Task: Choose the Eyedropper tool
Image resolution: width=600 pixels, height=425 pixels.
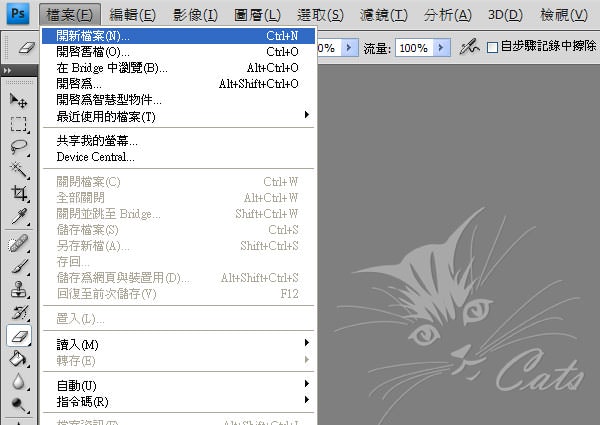Action: coord(19,216)
